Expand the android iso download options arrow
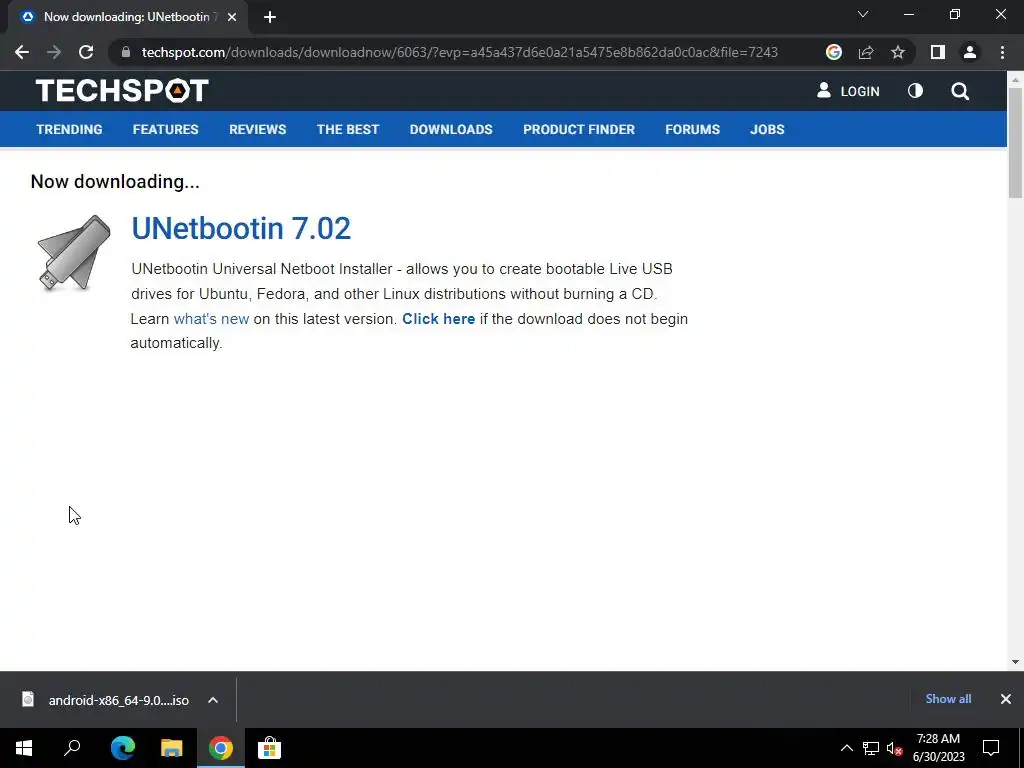The image size is (1024, 768). (x=213, y=700)
